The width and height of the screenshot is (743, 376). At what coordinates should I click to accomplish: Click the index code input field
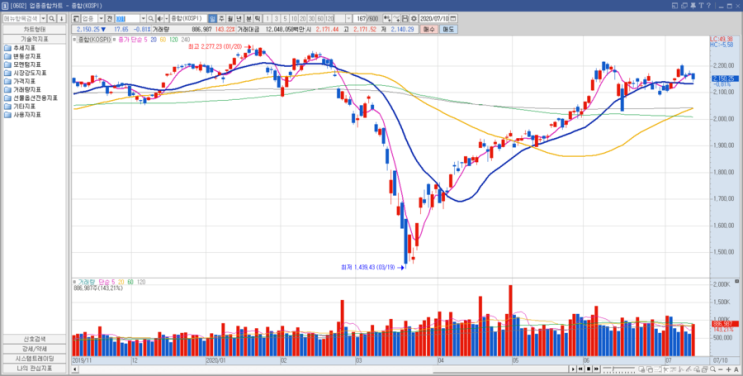click(127, 18)
